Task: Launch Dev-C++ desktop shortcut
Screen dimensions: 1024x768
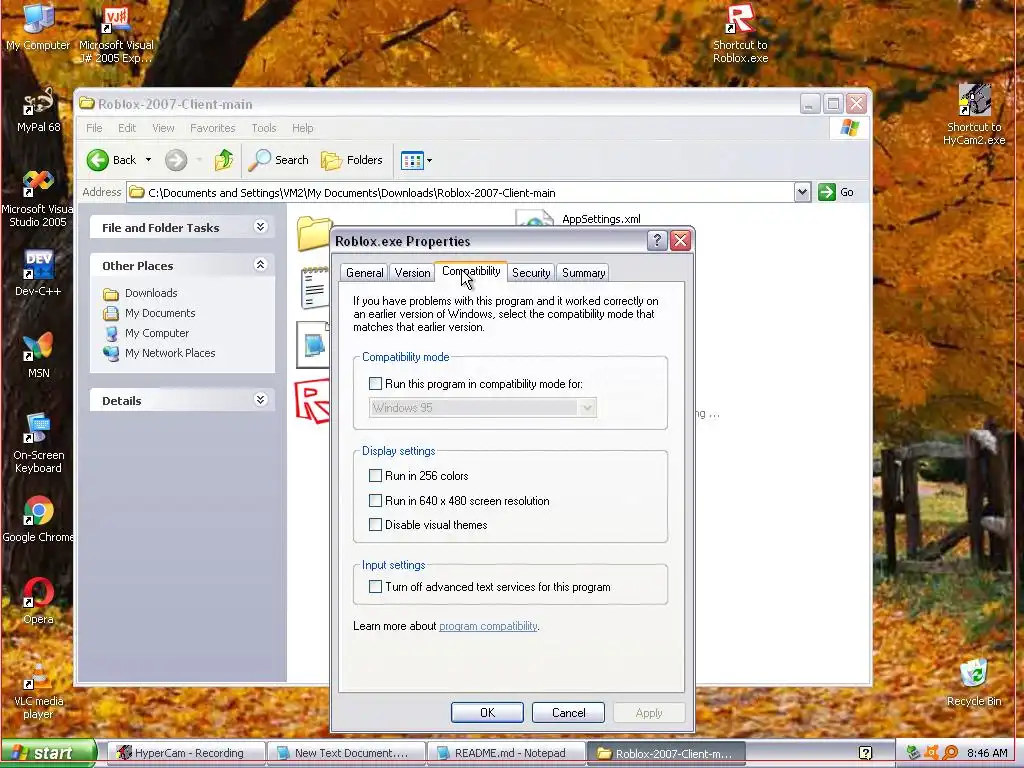Action: pos(38,273)
